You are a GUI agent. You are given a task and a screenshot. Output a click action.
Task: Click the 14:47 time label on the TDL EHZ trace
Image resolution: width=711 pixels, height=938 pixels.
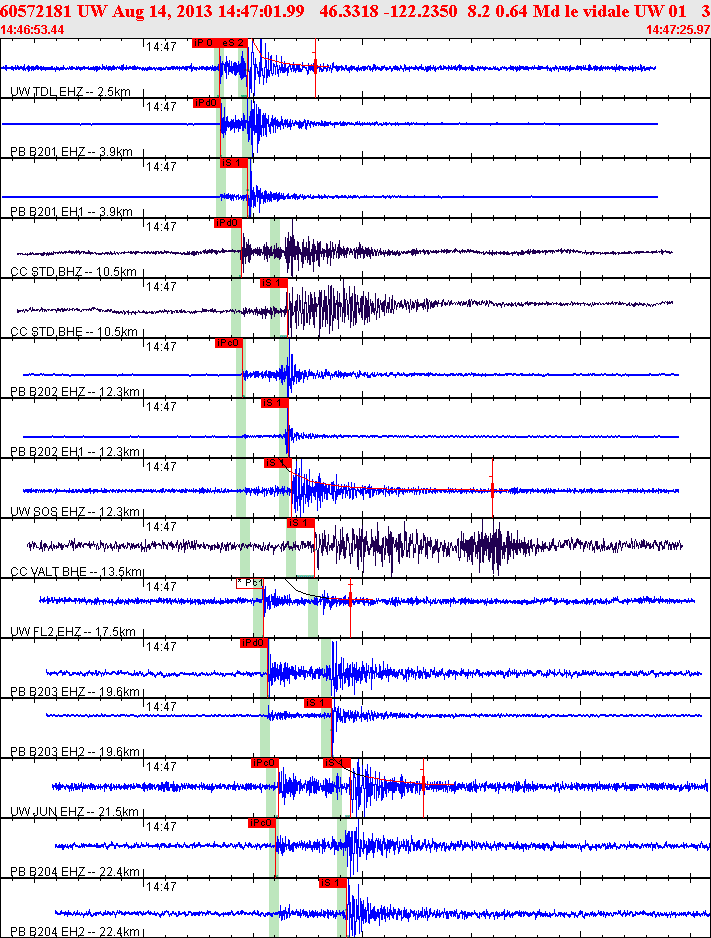pyautogui.click(x=161, y=46)
